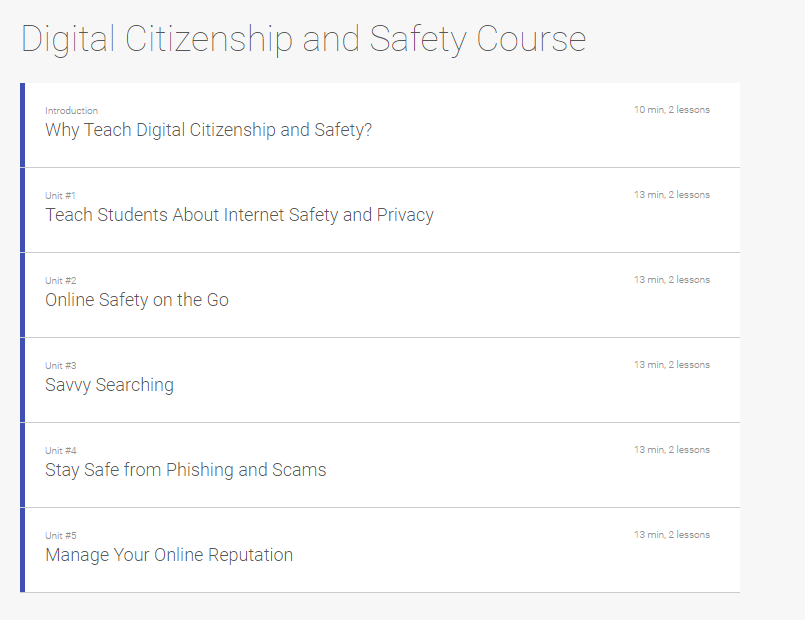805x620 pixels.
Task: Click the 'Unit #3' label
Action: pos(60,366)
